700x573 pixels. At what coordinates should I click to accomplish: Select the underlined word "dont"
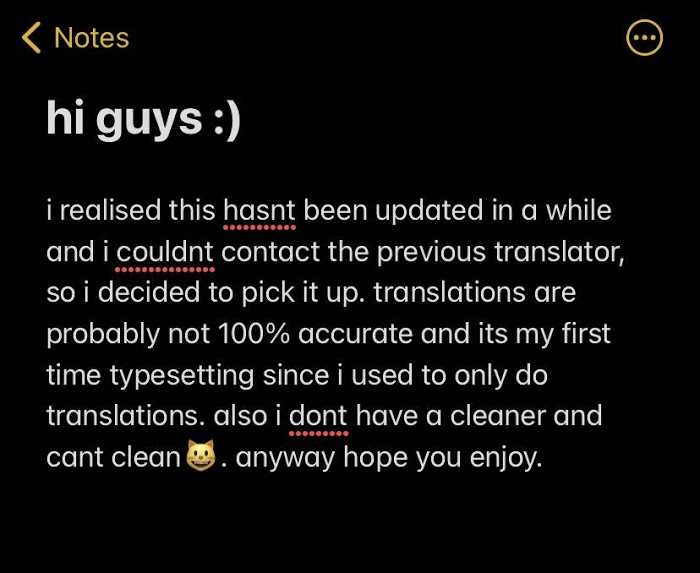tap(318, 416)
